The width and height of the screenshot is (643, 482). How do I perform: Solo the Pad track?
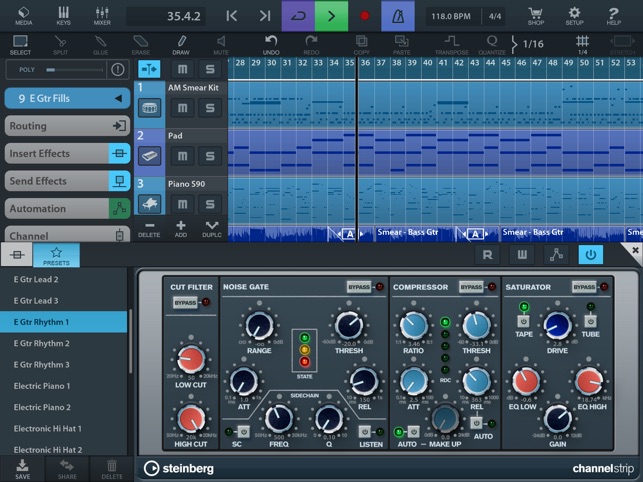[209, 156]
